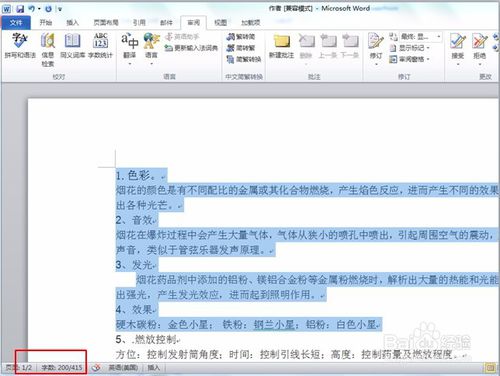The image size is (500, 376).
Task: Switch to the View (视图) tab
Action: click(220, 23)
